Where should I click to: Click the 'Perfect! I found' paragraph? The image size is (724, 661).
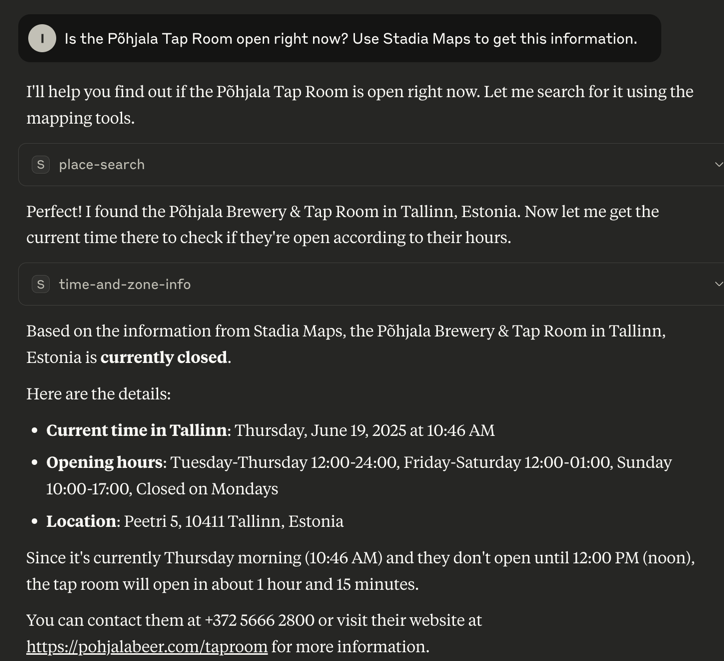tap(343, 224)
